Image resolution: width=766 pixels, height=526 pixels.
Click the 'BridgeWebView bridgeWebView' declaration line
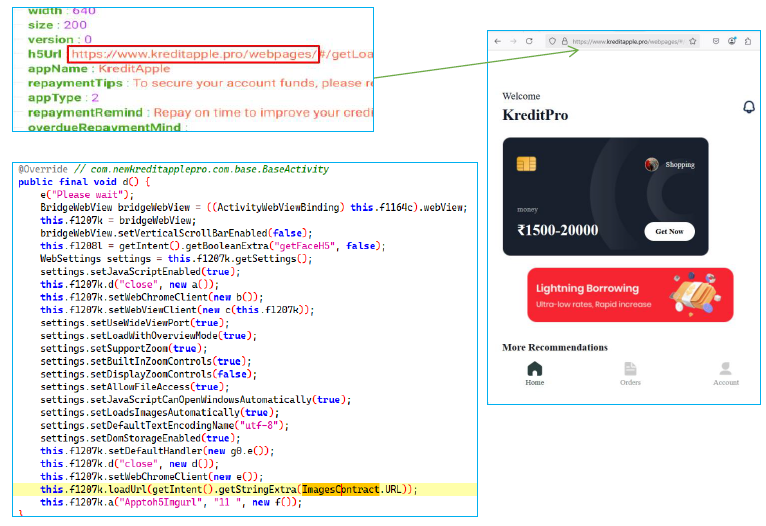point(254,208)
